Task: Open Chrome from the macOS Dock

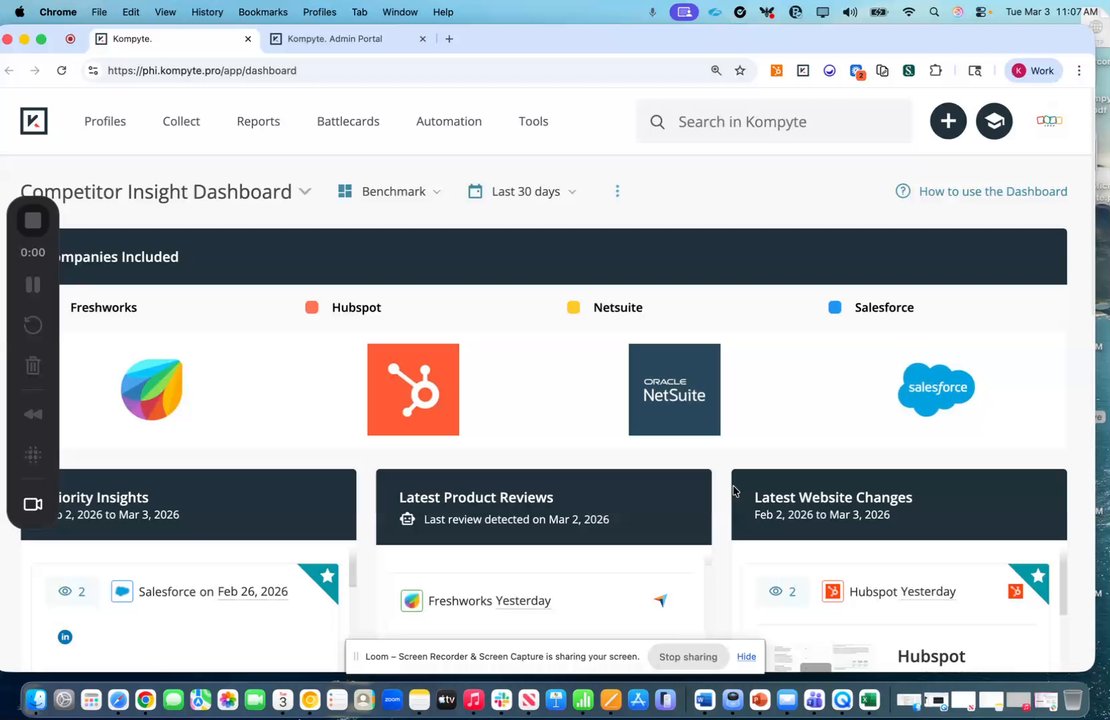Action: click(146, 700)
